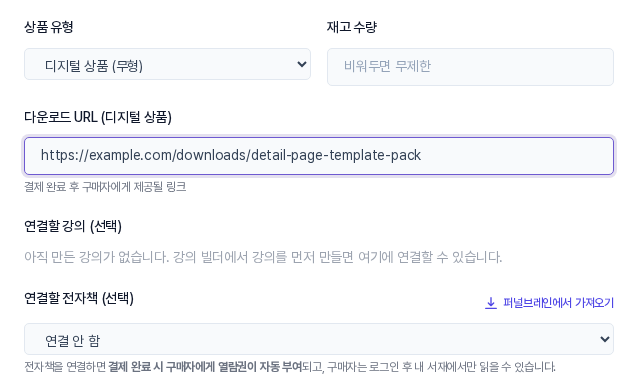Click the 상품 유형 label
The width and height of the screenshot is (638, 391).
coord(49,27)
